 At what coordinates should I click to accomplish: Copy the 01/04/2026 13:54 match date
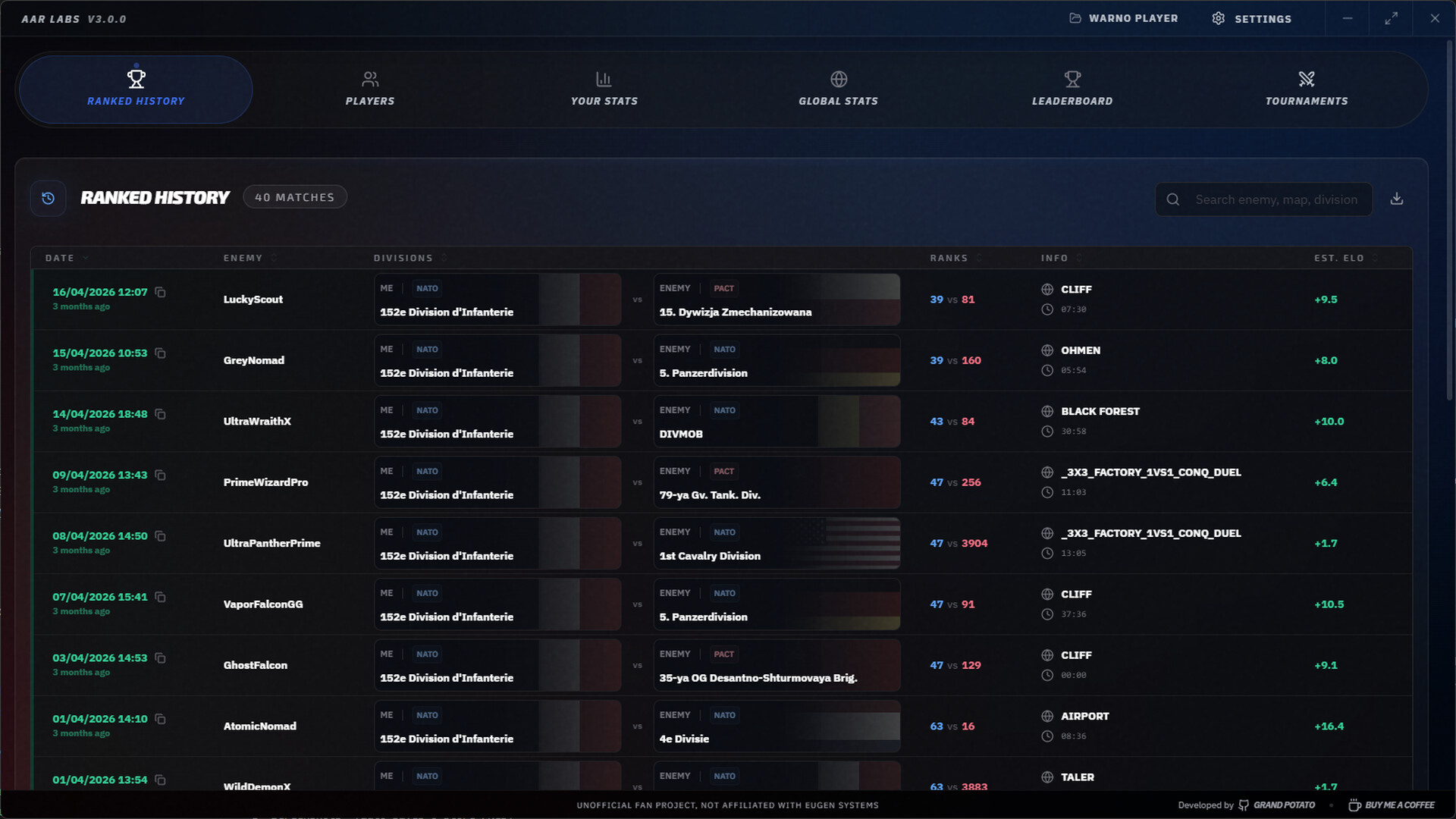[x=160, y=780]
